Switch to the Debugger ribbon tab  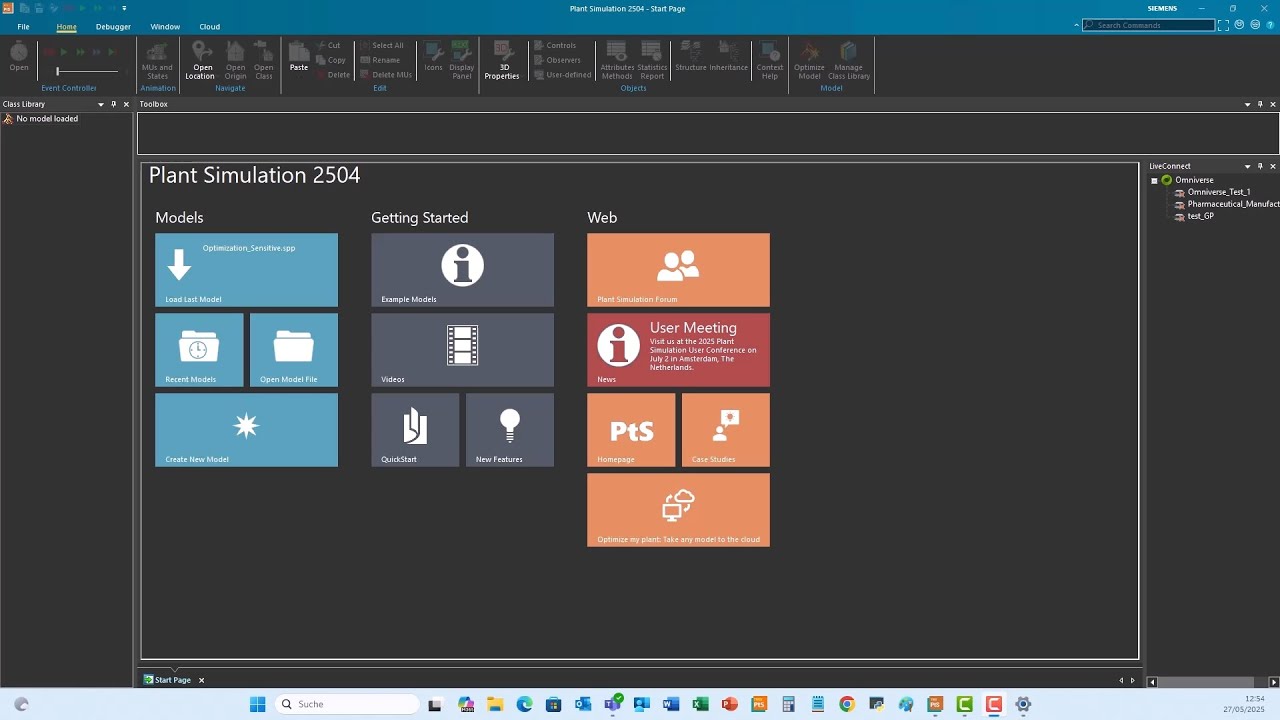point(113,27)
